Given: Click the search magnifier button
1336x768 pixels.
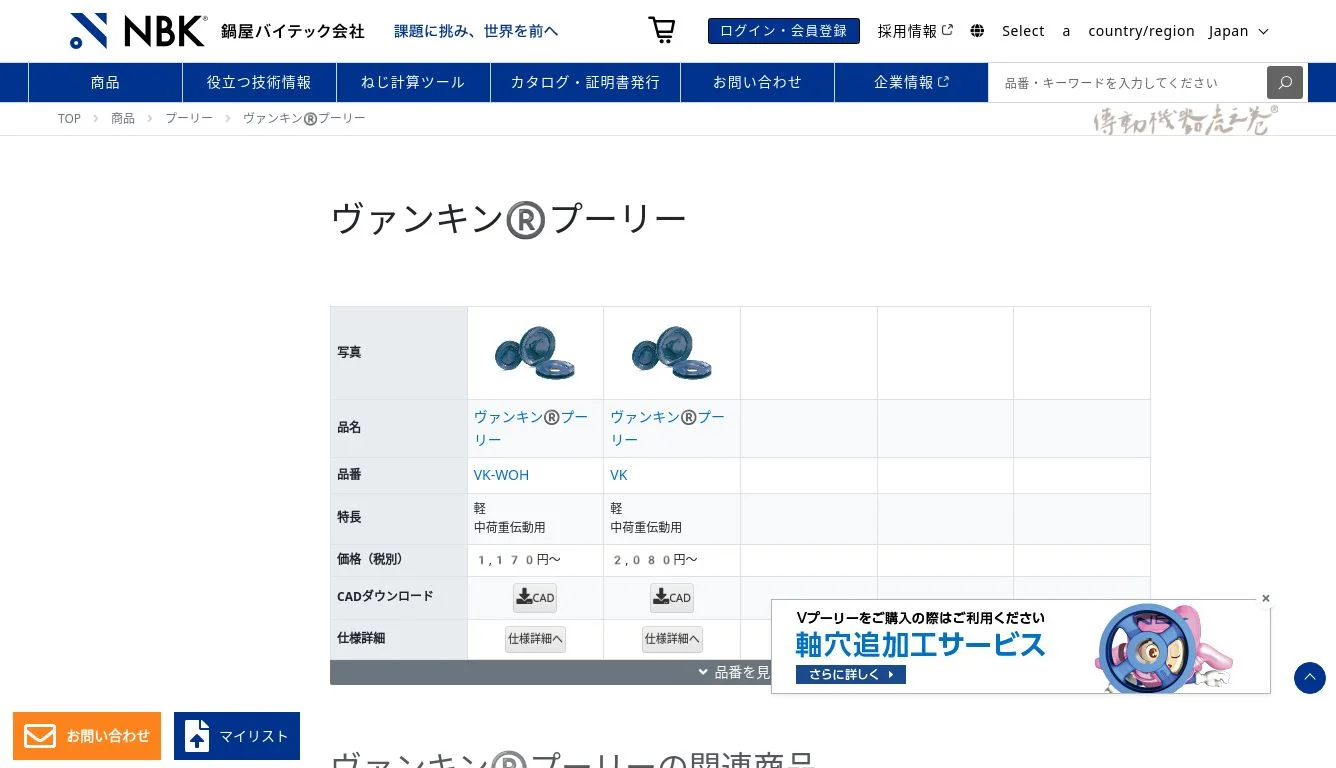Looking at the screenshot, I should (x=1285, y=82).
